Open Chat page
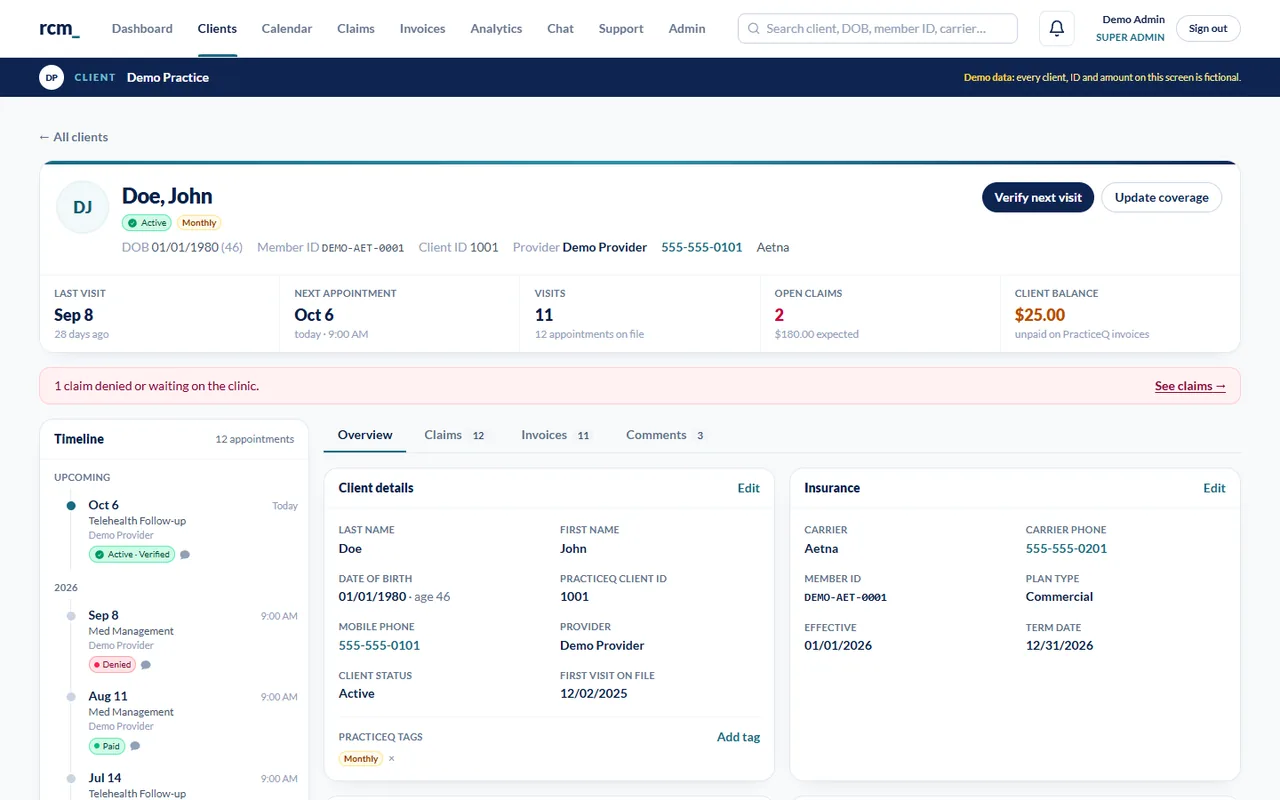This screenshot has width=1280, height=800. 560,28
